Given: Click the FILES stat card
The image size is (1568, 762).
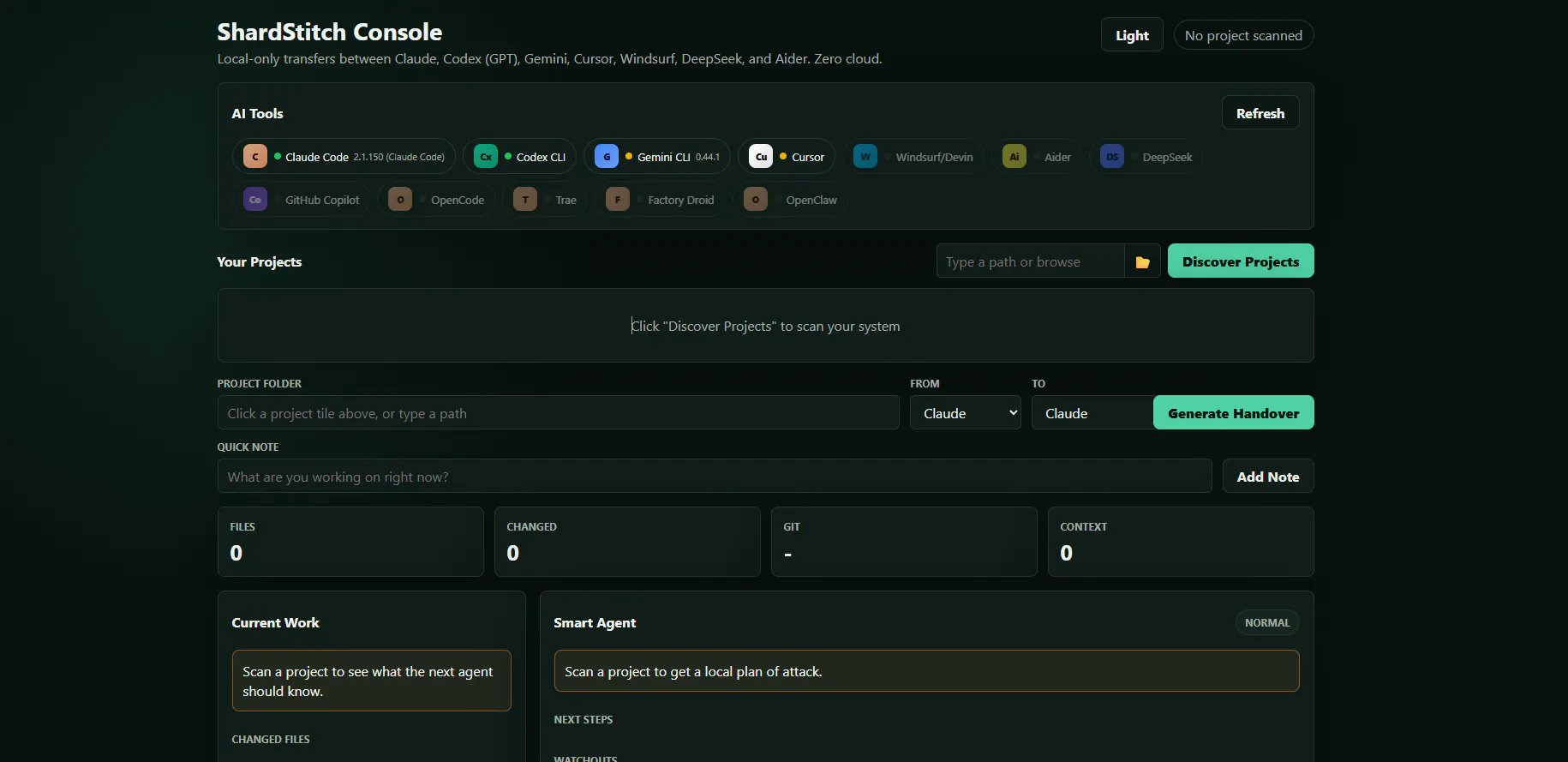Looking at the screenshot, I should [350, 542].
